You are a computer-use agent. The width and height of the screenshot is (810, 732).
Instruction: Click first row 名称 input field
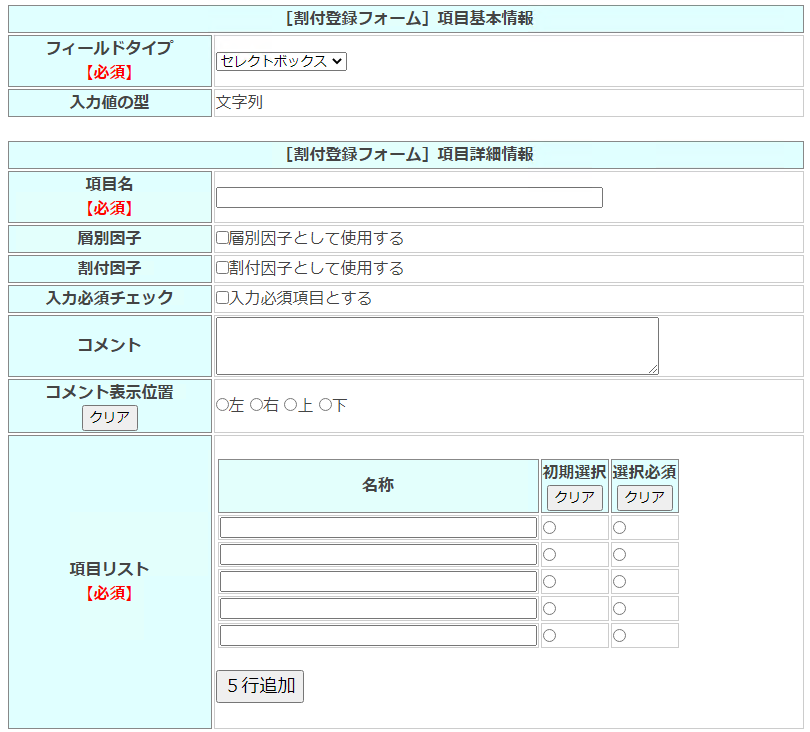tap(378, 528)
